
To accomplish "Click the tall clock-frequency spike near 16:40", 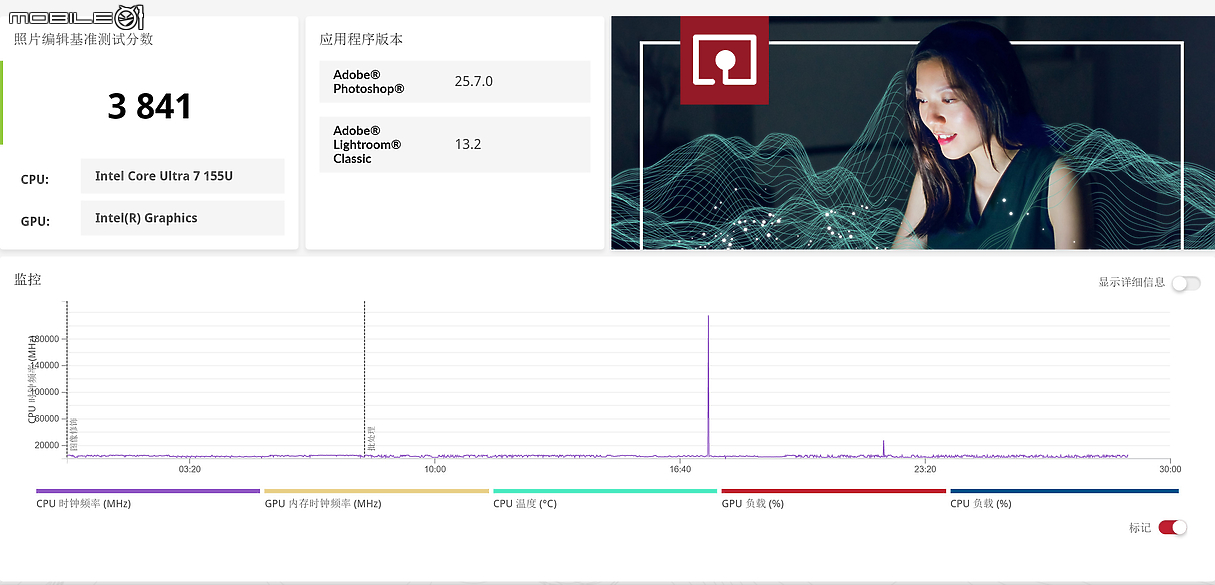I will coord(709,385).
